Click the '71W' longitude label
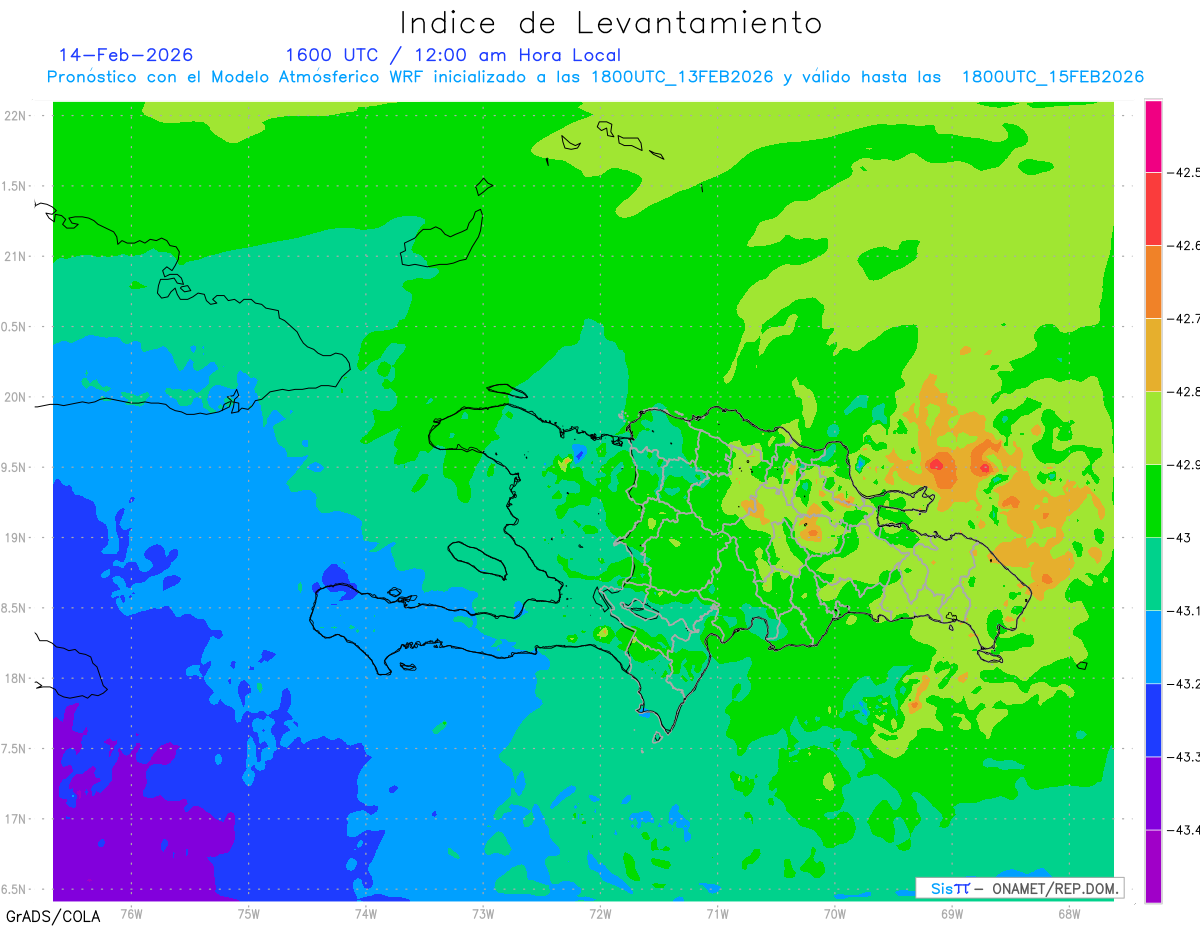 717,914
